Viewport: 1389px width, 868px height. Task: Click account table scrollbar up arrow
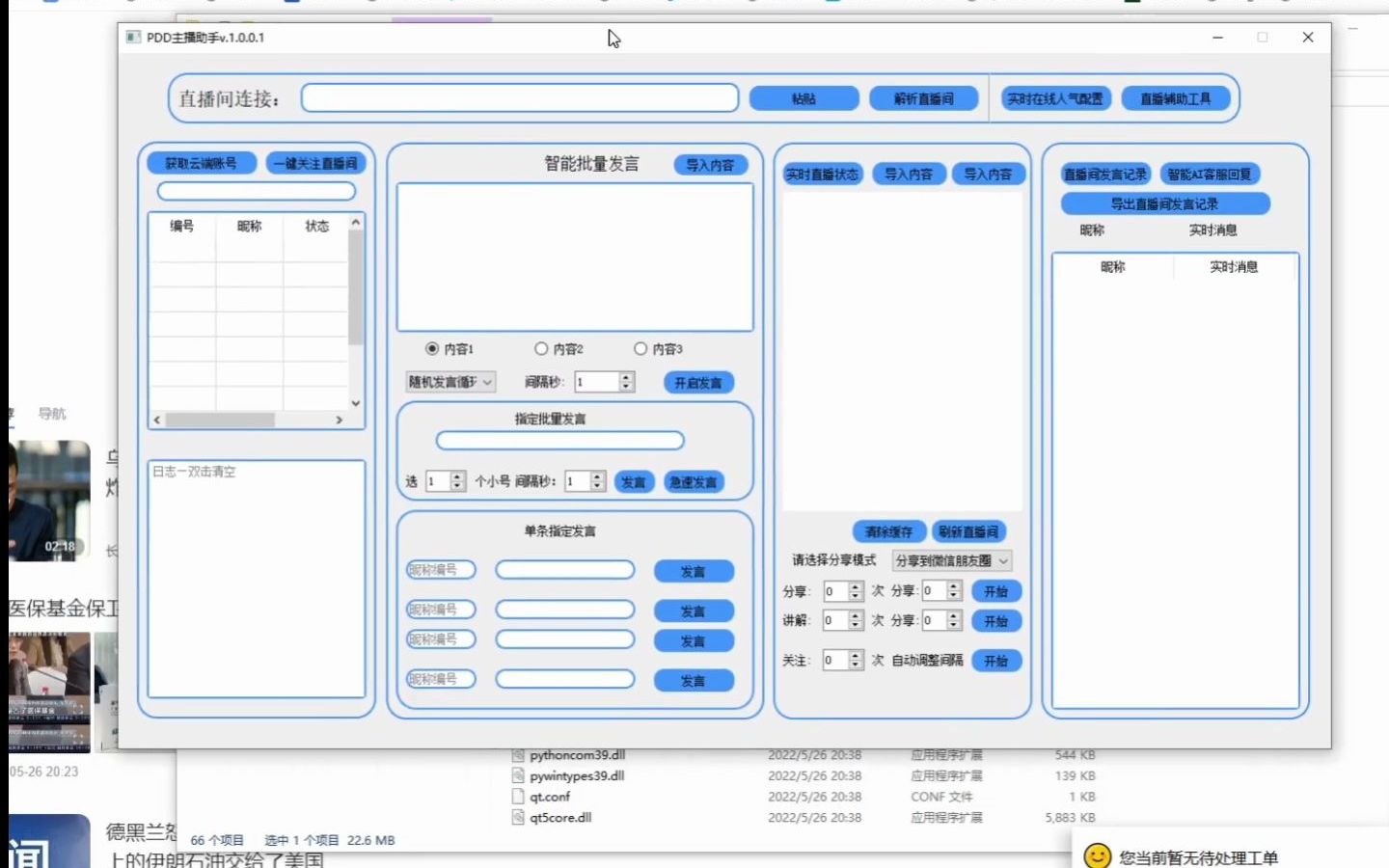[x=356, y=222]
